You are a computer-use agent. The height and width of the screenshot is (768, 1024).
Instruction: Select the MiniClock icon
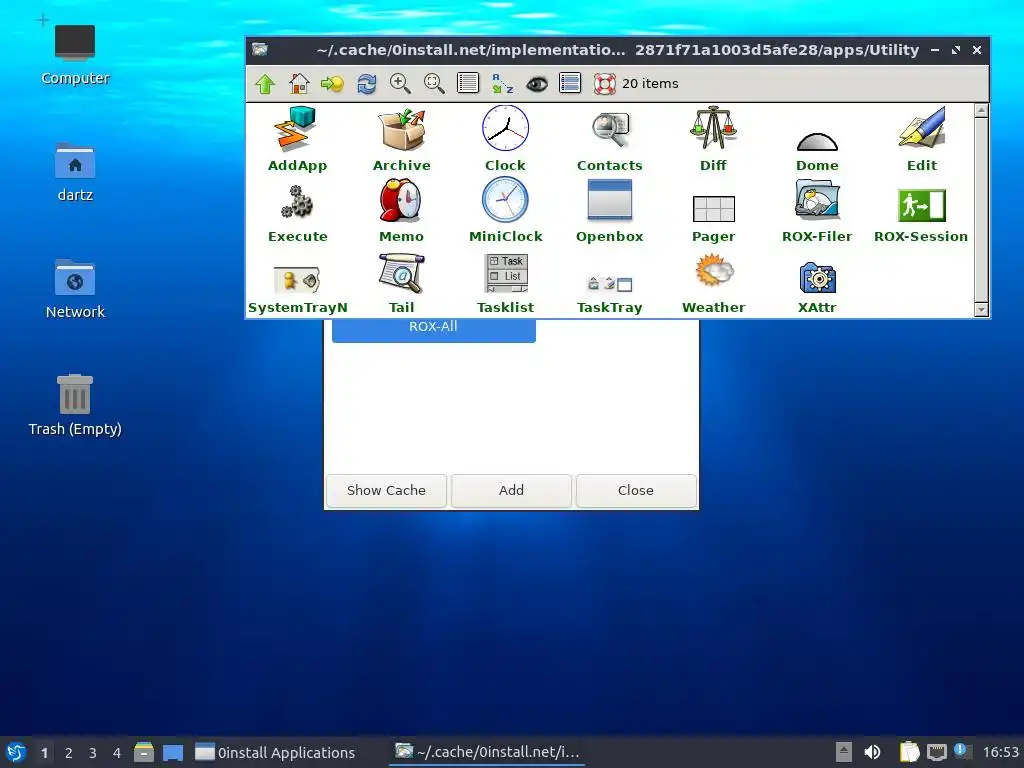[x=505, y=200]
